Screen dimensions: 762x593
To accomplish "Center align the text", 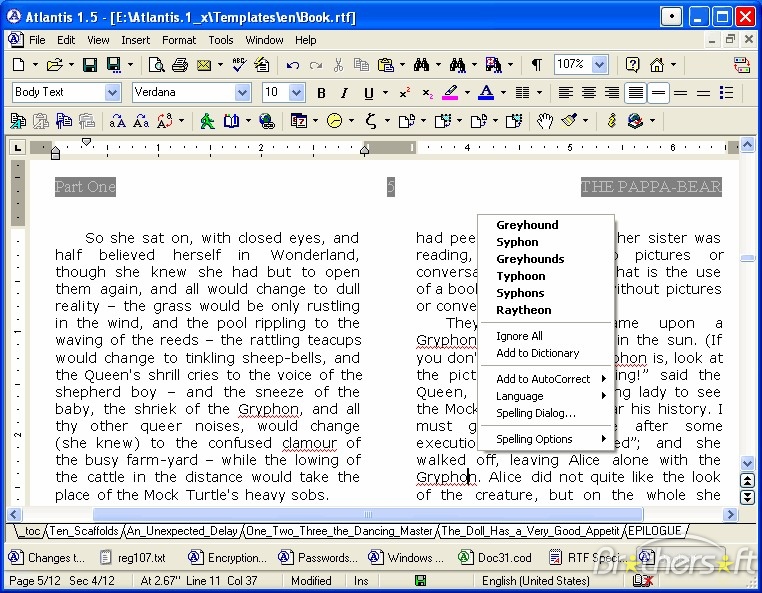I will coord(589,92).
